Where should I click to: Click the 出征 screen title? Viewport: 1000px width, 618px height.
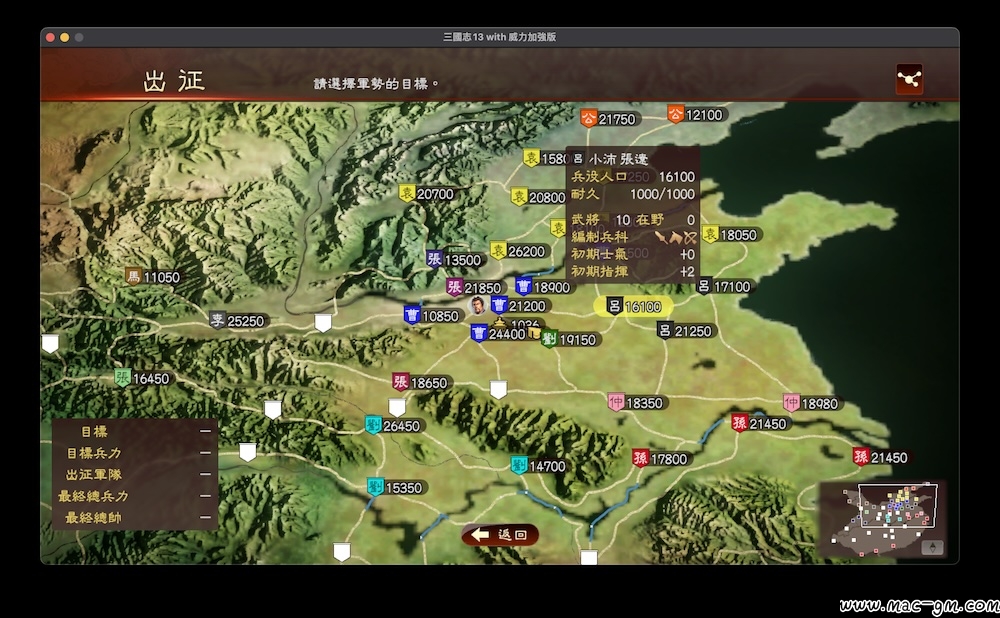click(174, 81)
